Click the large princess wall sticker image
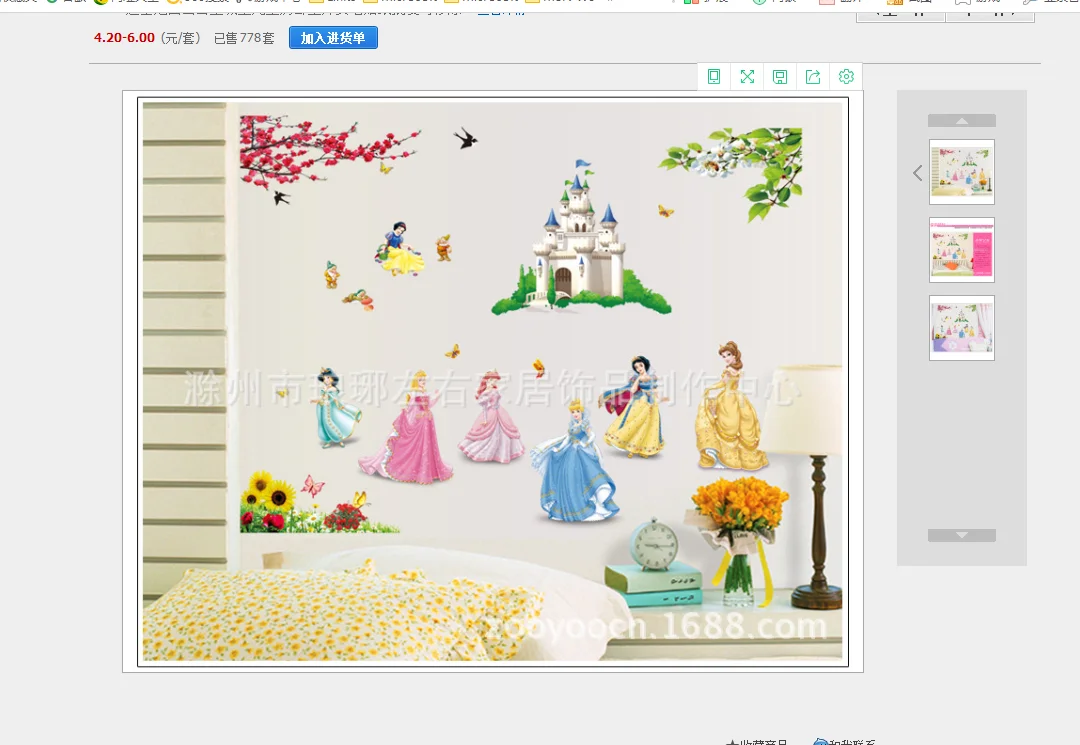1080x745 pixels. (x=492, y=382)
